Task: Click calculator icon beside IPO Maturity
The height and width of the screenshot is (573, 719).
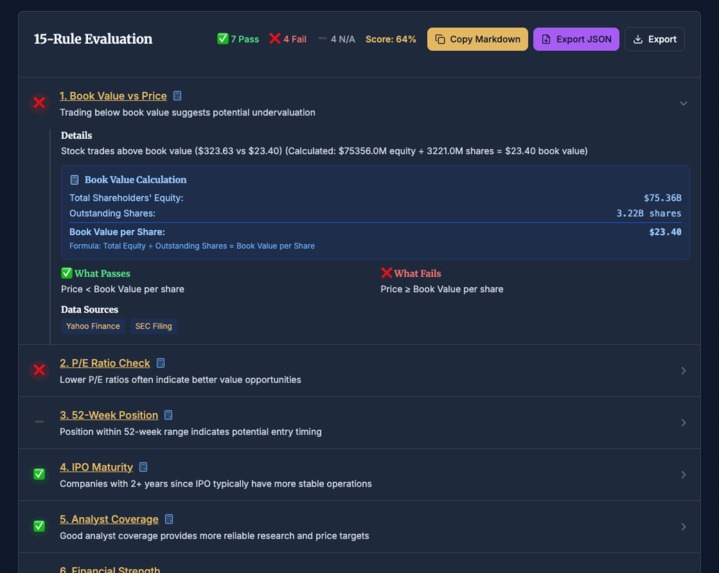Action: (143, 467)
